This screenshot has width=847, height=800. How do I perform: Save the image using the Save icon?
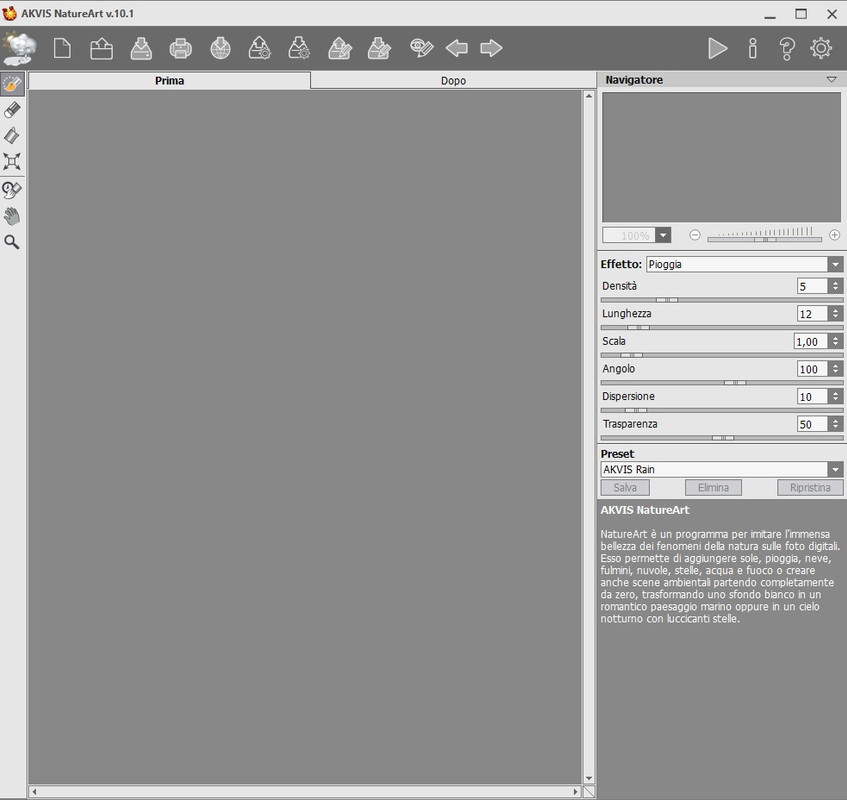click(141, 48)
